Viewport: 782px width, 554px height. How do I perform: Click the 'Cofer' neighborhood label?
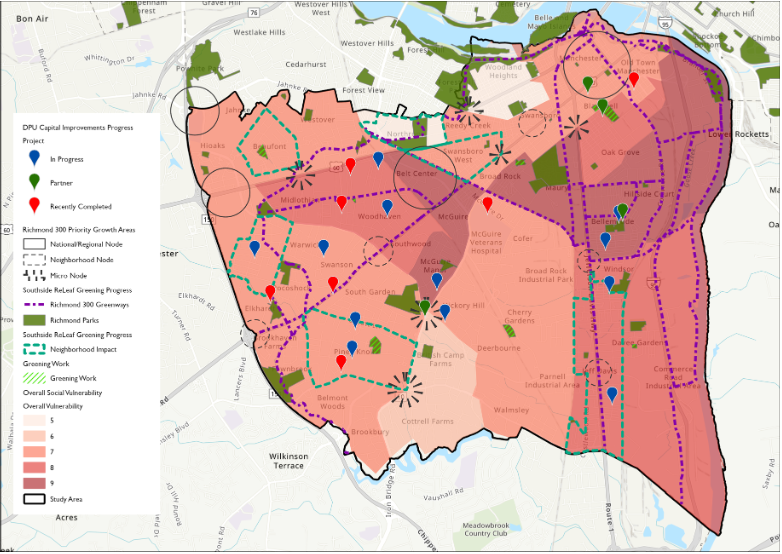pos(523,238)
